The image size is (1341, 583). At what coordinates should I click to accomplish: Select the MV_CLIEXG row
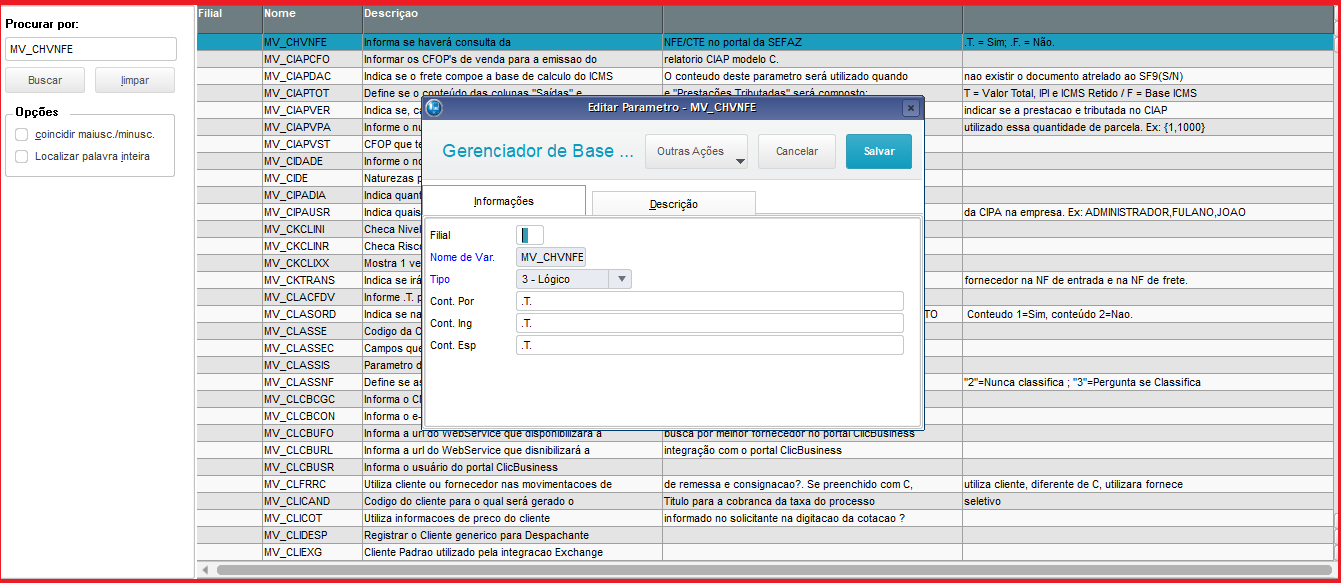coord(765,552)
